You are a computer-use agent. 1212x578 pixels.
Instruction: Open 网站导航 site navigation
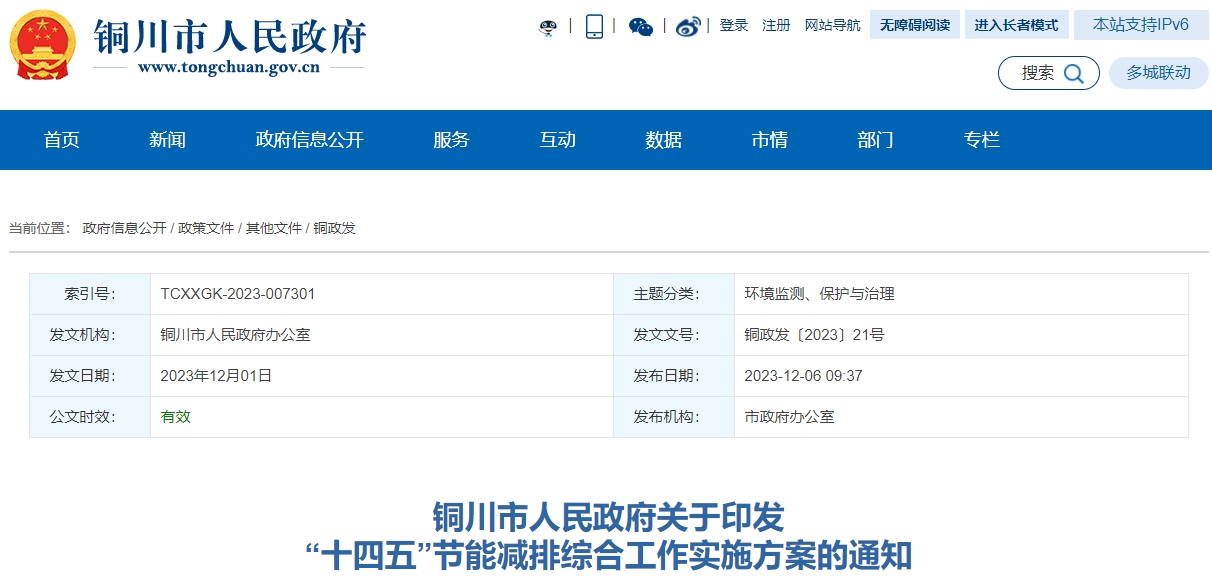[832, 25]
